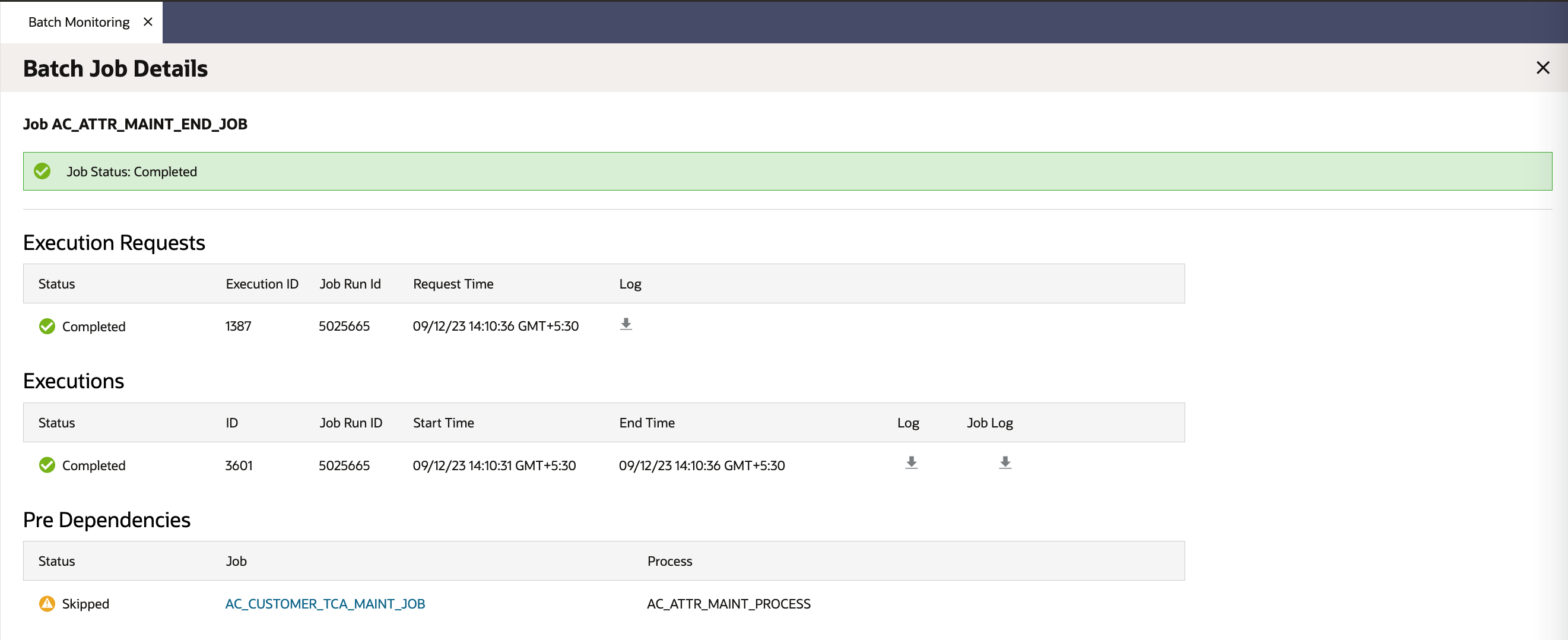Click the Execution Requests section heading

click(x=115, y=242)
